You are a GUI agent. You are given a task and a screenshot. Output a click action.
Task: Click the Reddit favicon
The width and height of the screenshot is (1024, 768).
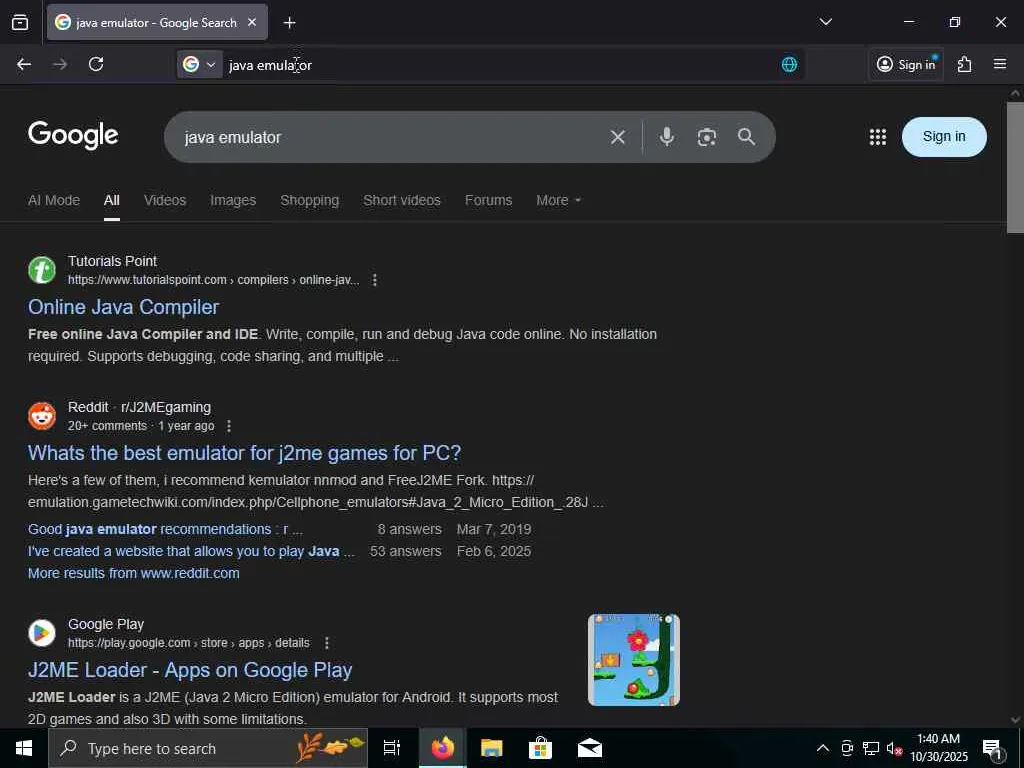(42, 416)
